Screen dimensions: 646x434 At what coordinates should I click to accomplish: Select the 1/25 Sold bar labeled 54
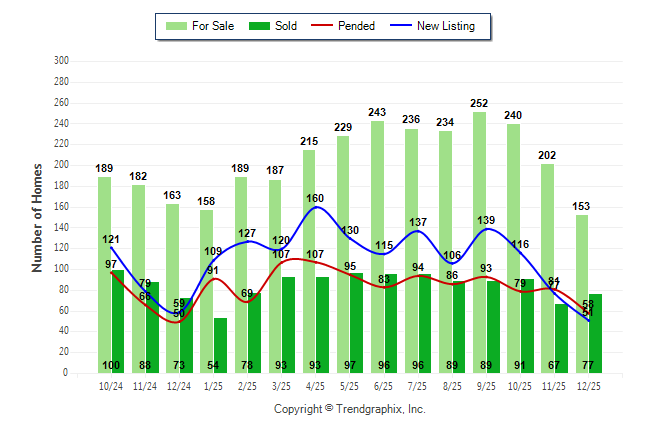220,345
